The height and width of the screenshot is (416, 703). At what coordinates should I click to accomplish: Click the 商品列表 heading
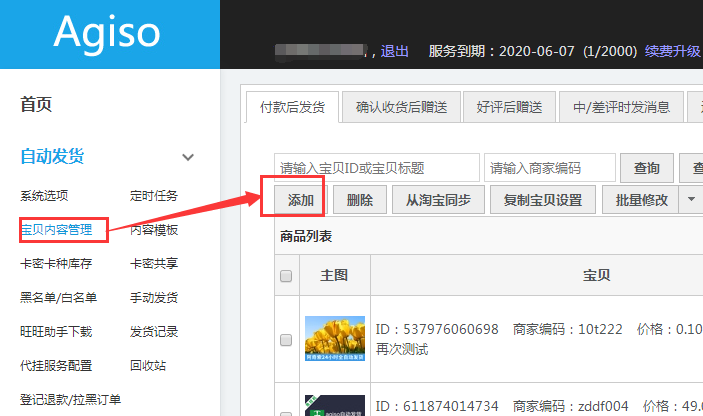(x=306, y=236)
